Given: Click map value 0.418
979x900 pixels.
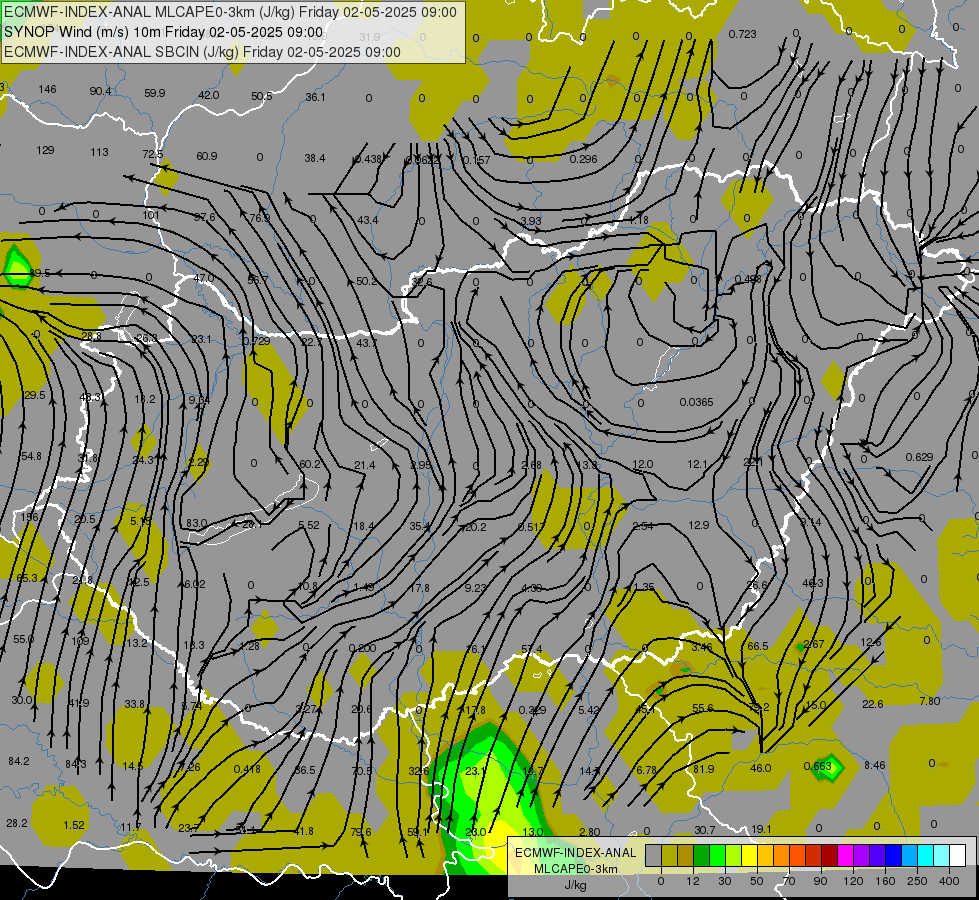Looking at the screenshot, I should [x=247, y=769].
